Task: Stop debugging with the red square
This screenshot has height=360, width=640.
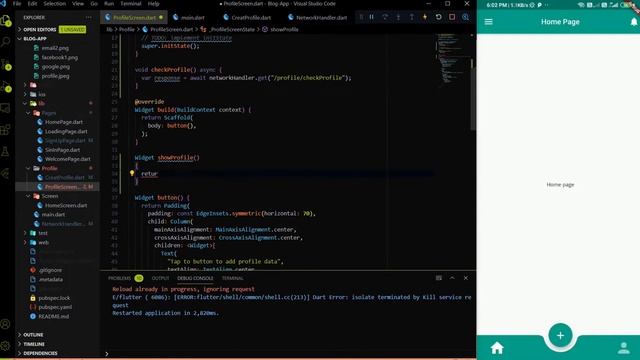Action: (x=452, y=17)
